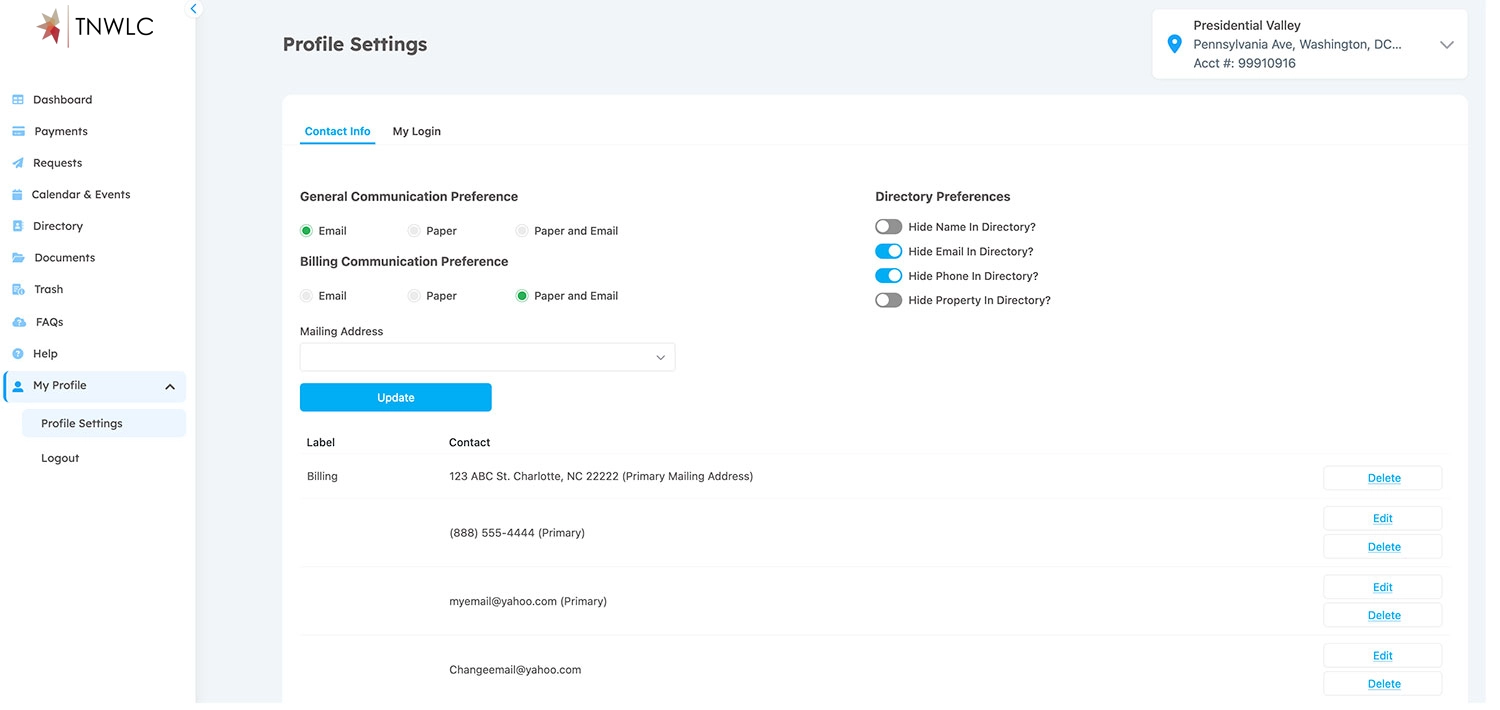This screenshot has width=1500, height=710.
Task: Collapse sidebar using the top arrow
Action: [194, 9]
